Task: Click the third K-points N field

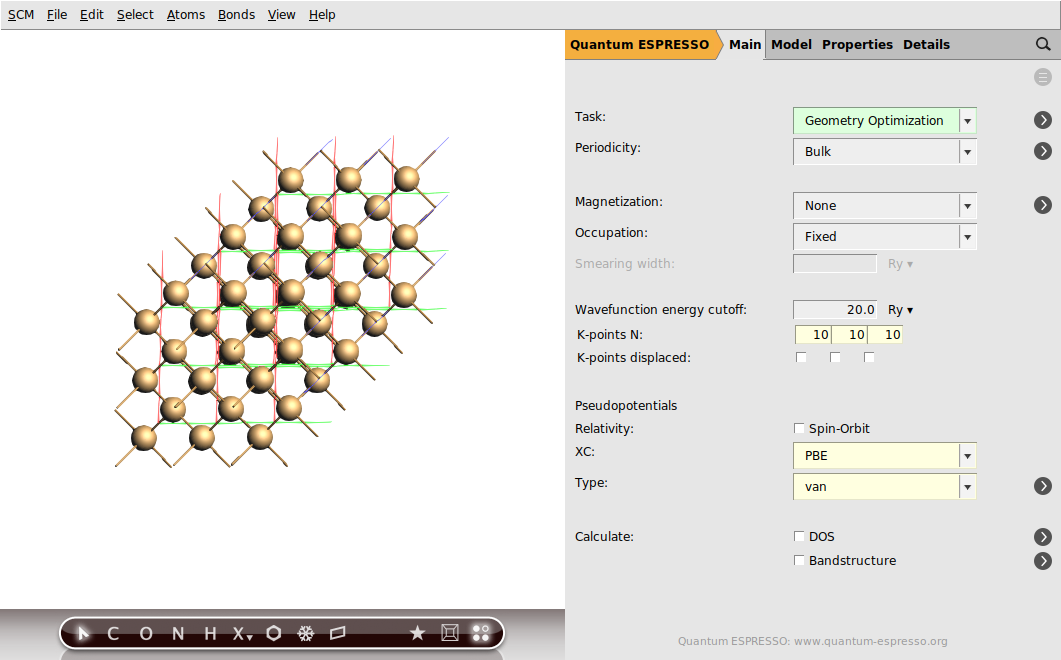Action: 885,334
